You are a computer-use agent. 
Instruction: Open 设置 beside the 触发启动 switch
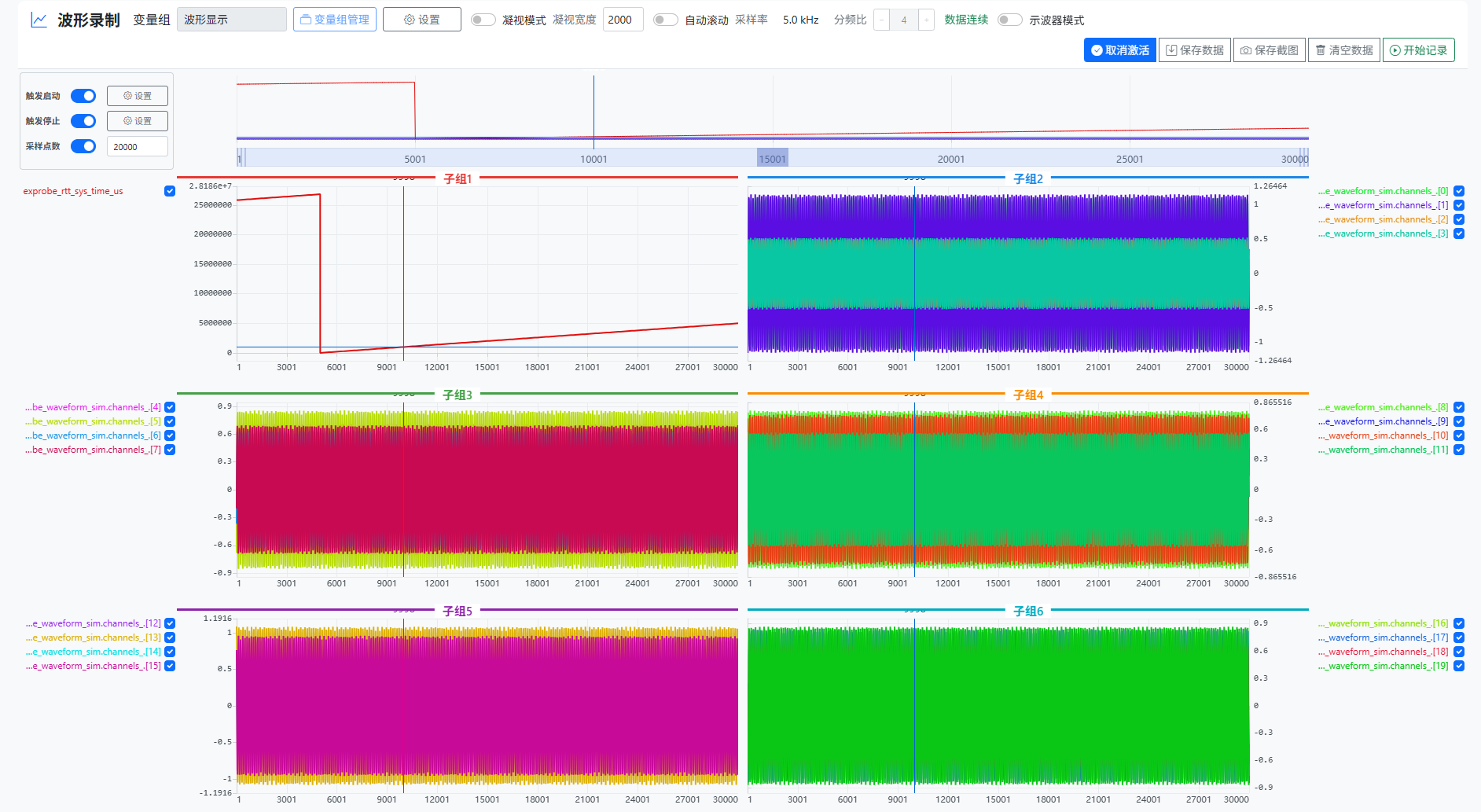[x=138, y=96]
